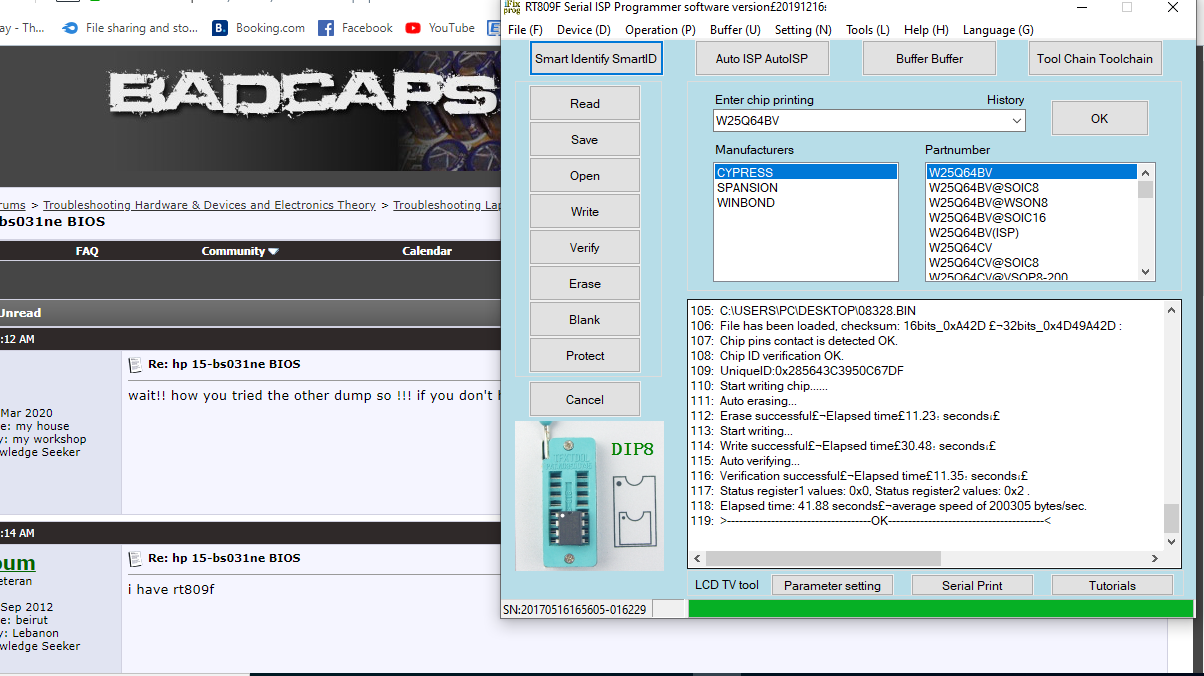The height and width of the screenshot is (676, 1204).
Task: Open the Buffer (U) menu
Action: tap(735, 30)
